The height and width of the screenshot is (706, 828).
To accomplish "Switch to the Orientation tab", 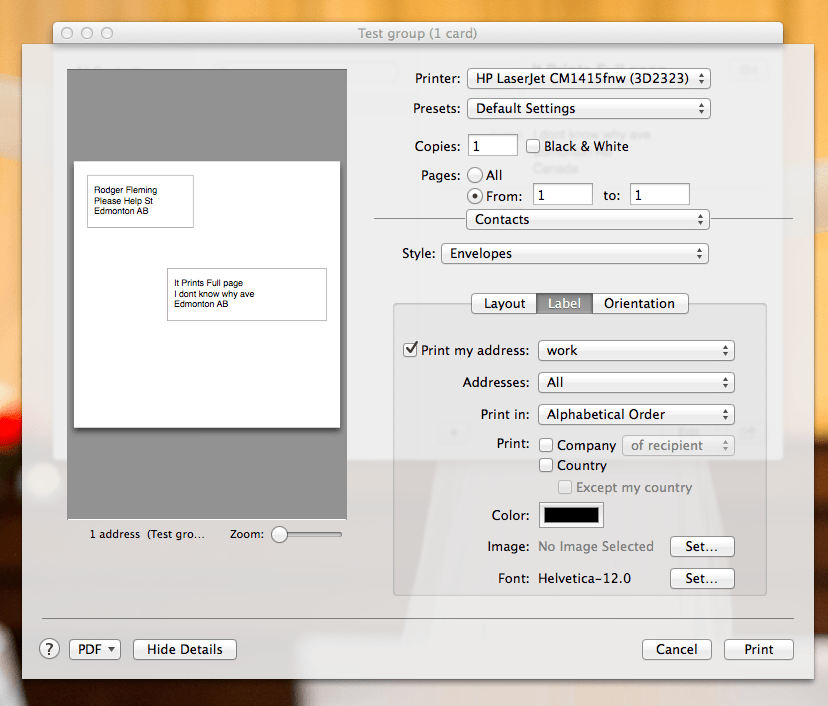I will point(640,303).
